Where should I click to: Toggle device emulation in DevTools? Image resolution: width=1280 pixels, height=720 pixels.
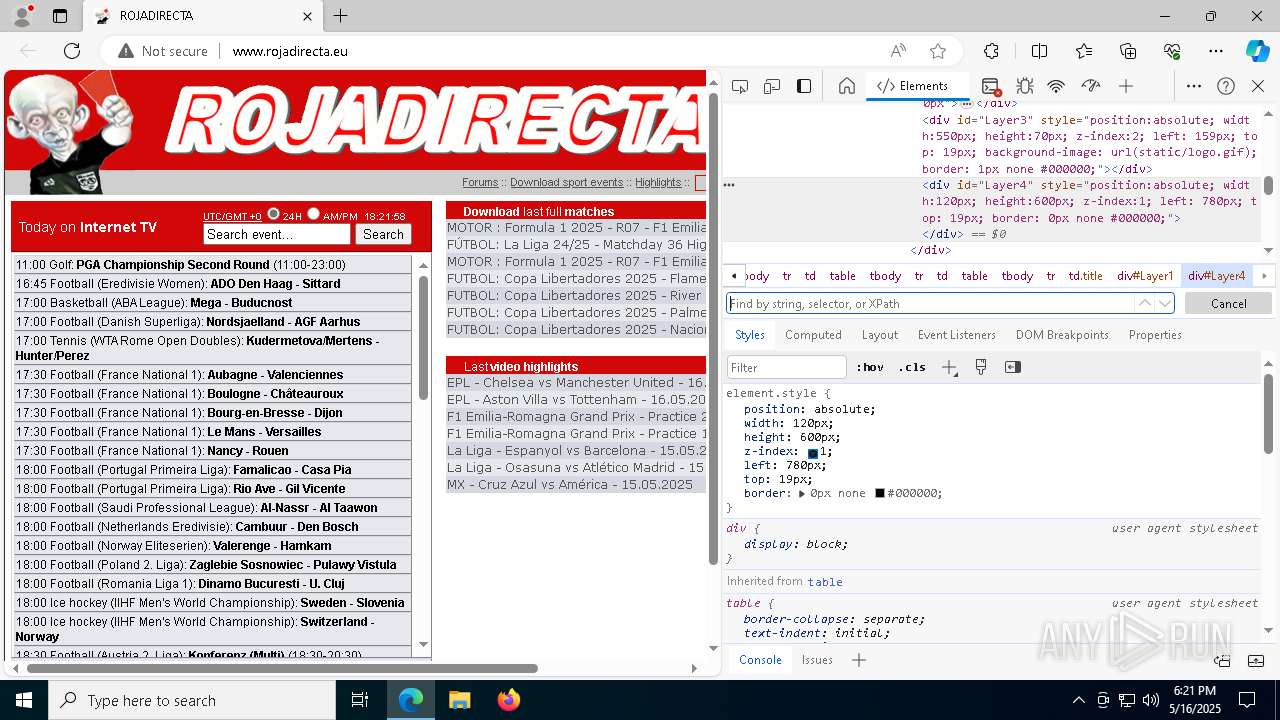(771, 86)
